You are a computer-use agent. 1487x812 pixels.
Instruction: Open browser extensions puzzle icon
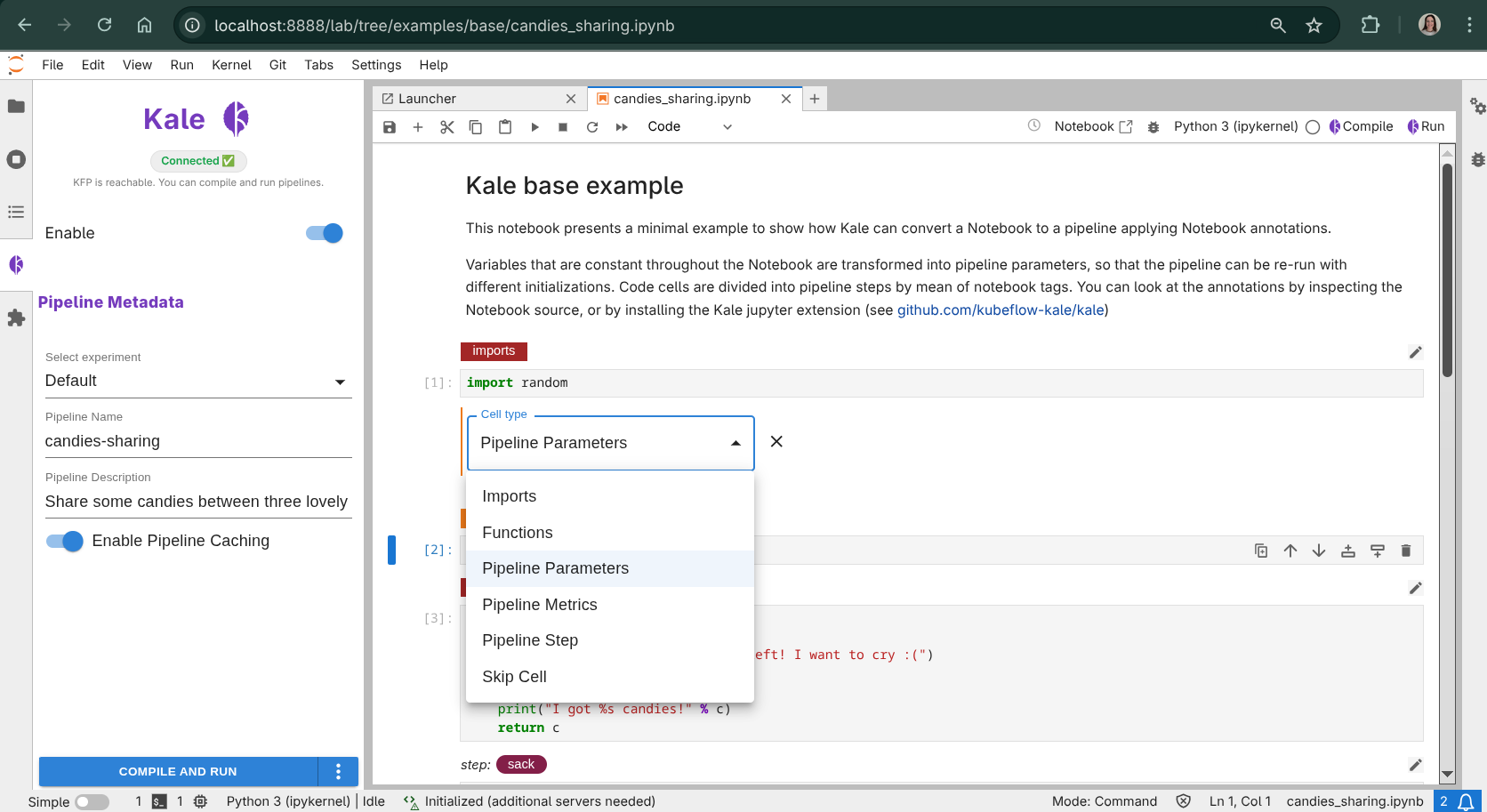(1370, 25)
